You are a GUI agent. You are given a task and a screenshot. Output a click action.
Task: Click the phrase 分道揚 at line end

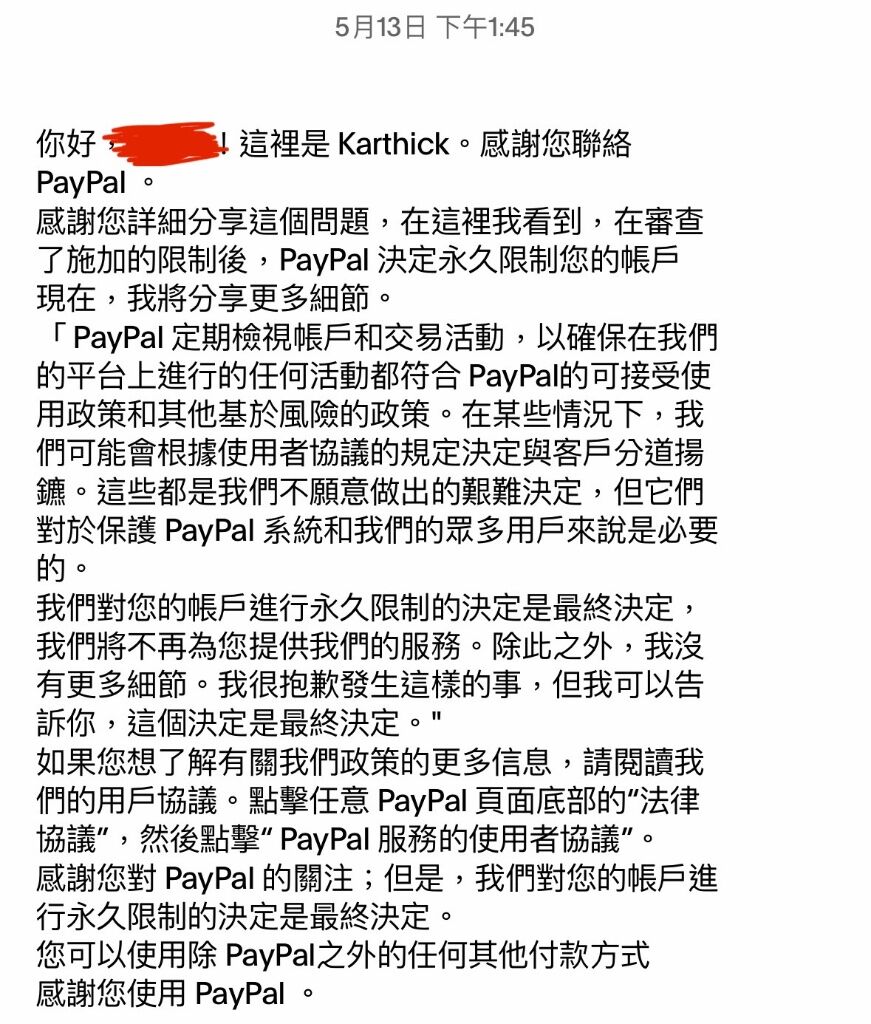point(659,453)
